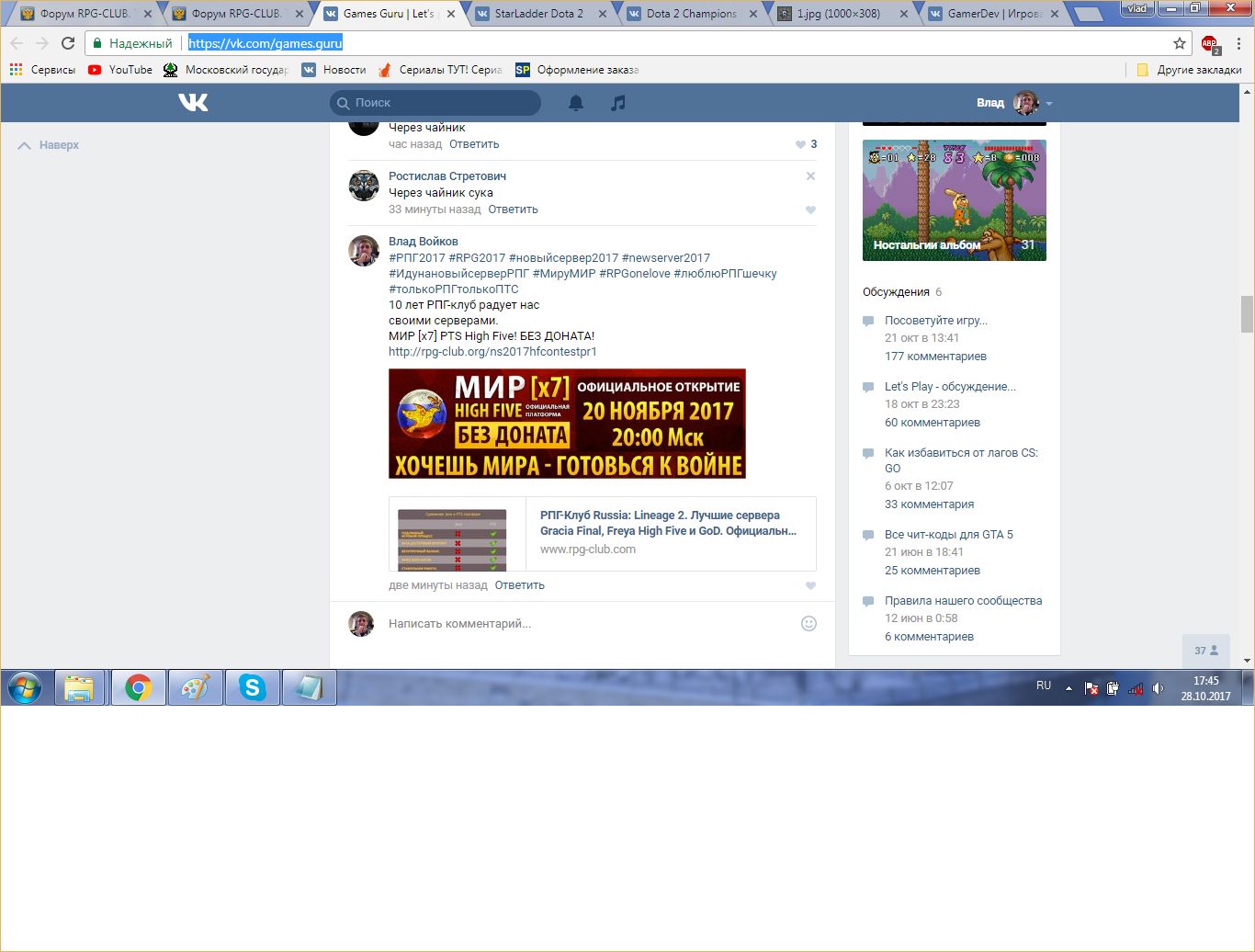This screenshot has width=1255, height=952.
Task: Reload the page in Chrome
Action: (x=68, y=43)
